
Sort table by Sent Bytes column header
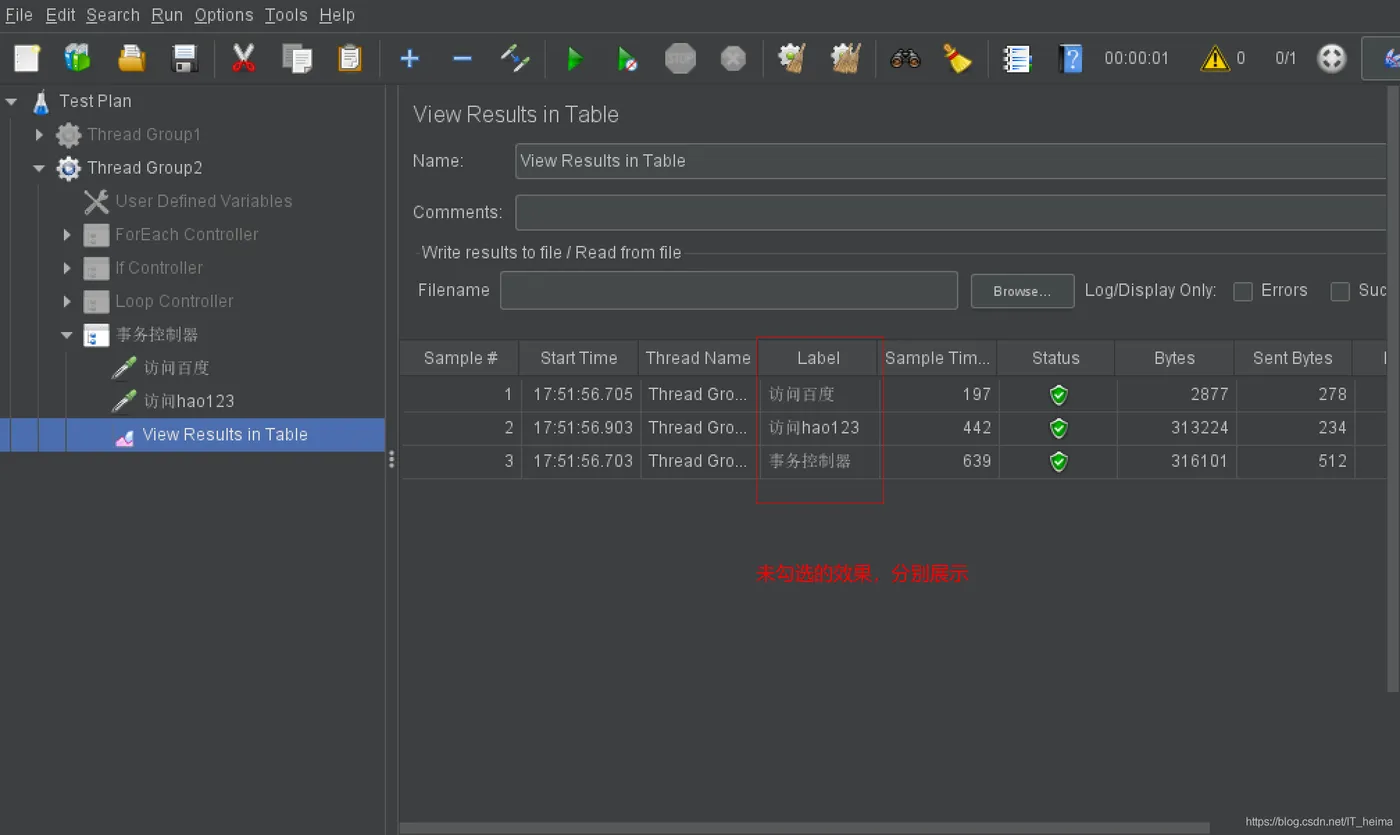(1293, 358)
